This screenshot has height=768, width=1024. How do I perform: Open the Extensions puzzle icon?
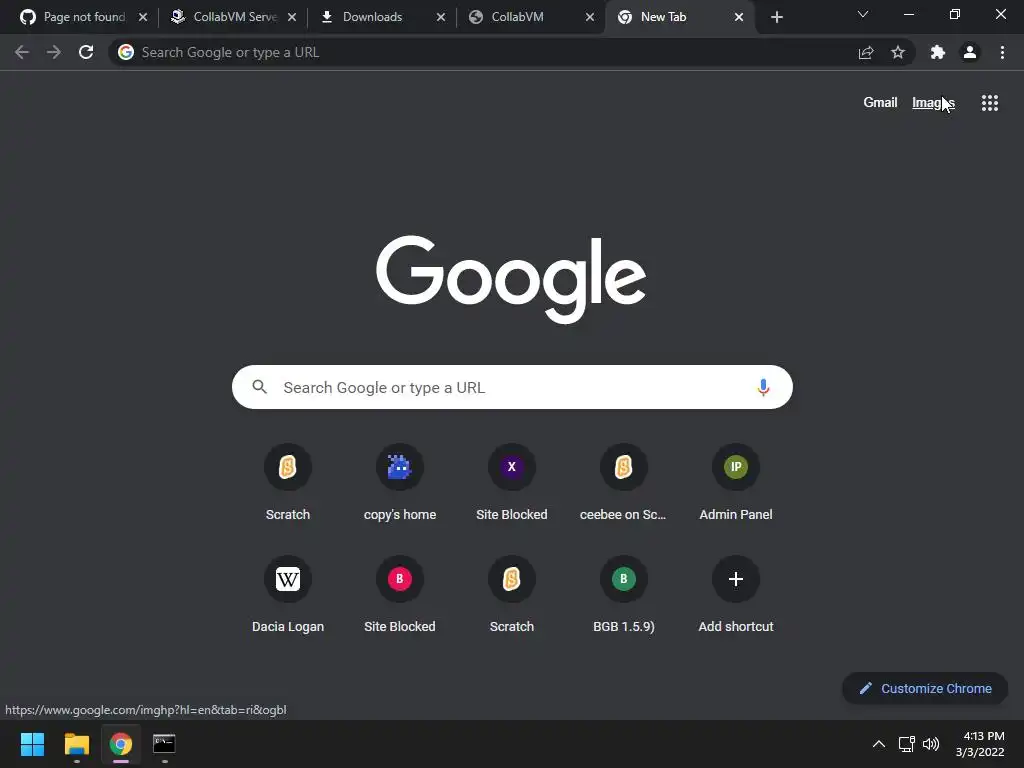pyautogui.click(x=938, y=52)
